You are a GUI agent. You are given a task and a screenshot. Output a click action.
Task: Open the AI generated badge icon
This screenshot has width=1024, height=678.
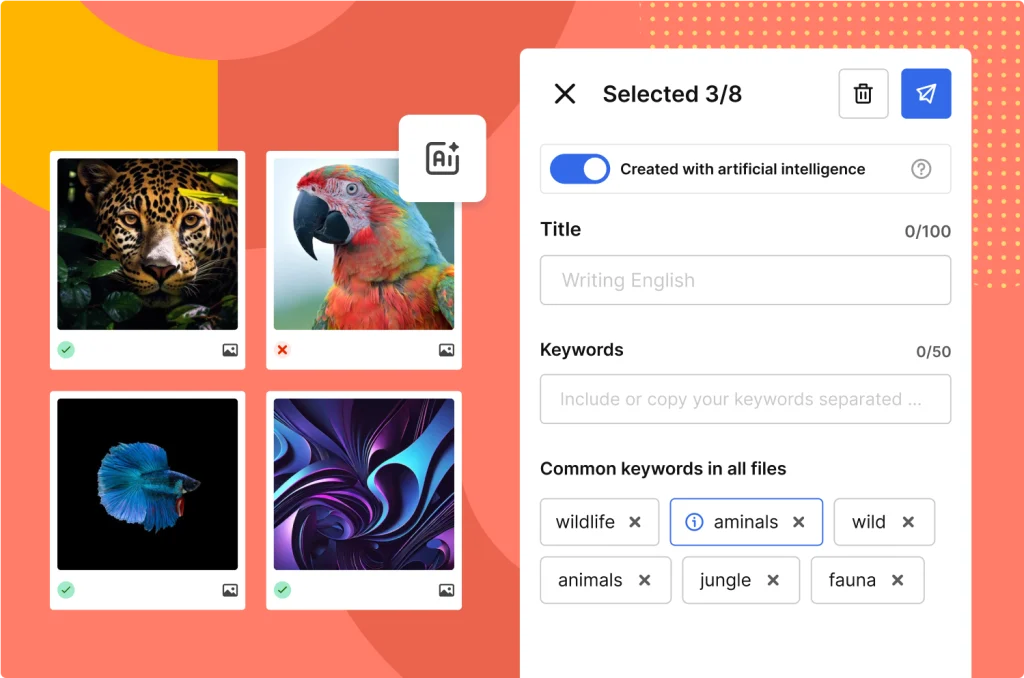pyautogui.click(x=442, y=158)
